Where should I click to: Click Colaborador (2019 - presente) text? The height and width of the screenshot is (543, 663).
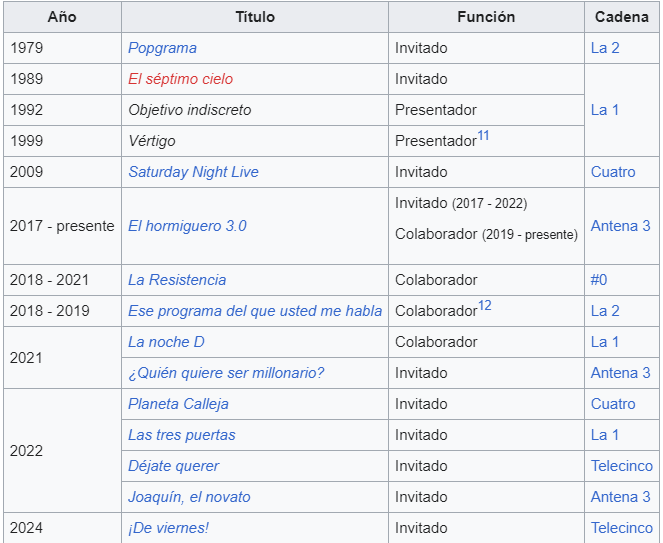(x=486, y=234)
